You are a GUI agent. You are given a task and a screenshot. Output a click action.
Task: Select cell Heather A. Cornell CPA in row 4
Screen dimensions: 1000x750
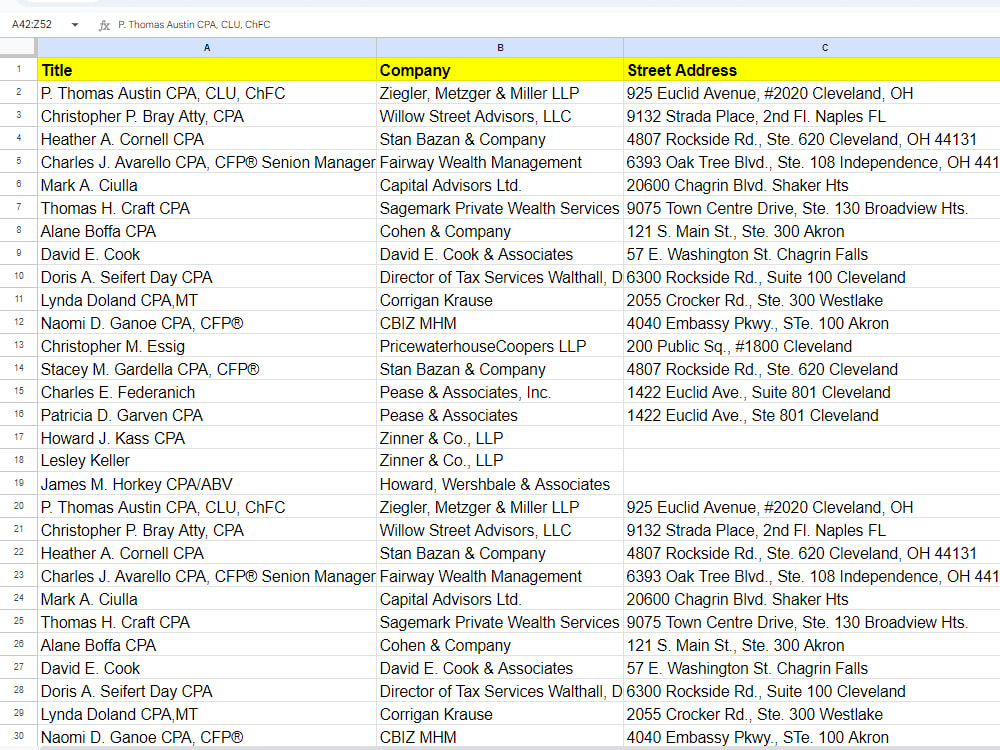(207, 139)
